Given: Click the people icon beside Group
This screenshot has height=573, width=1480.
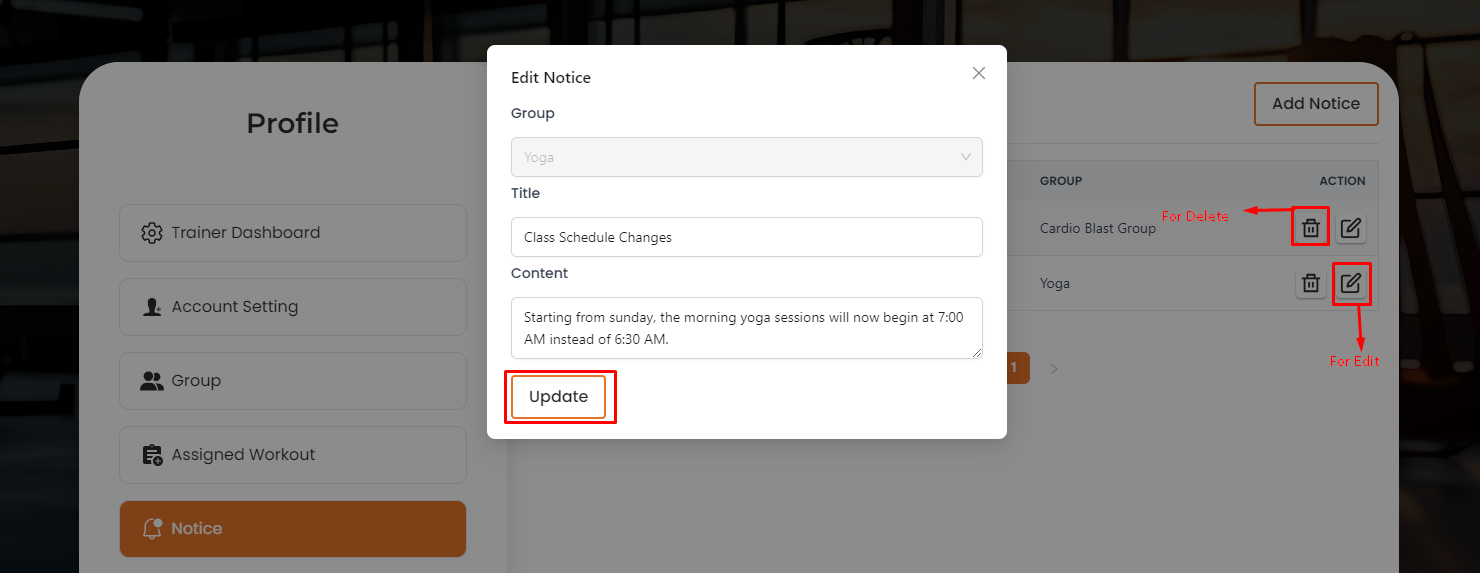Looking at the screenshot, I should pos(152,381).
